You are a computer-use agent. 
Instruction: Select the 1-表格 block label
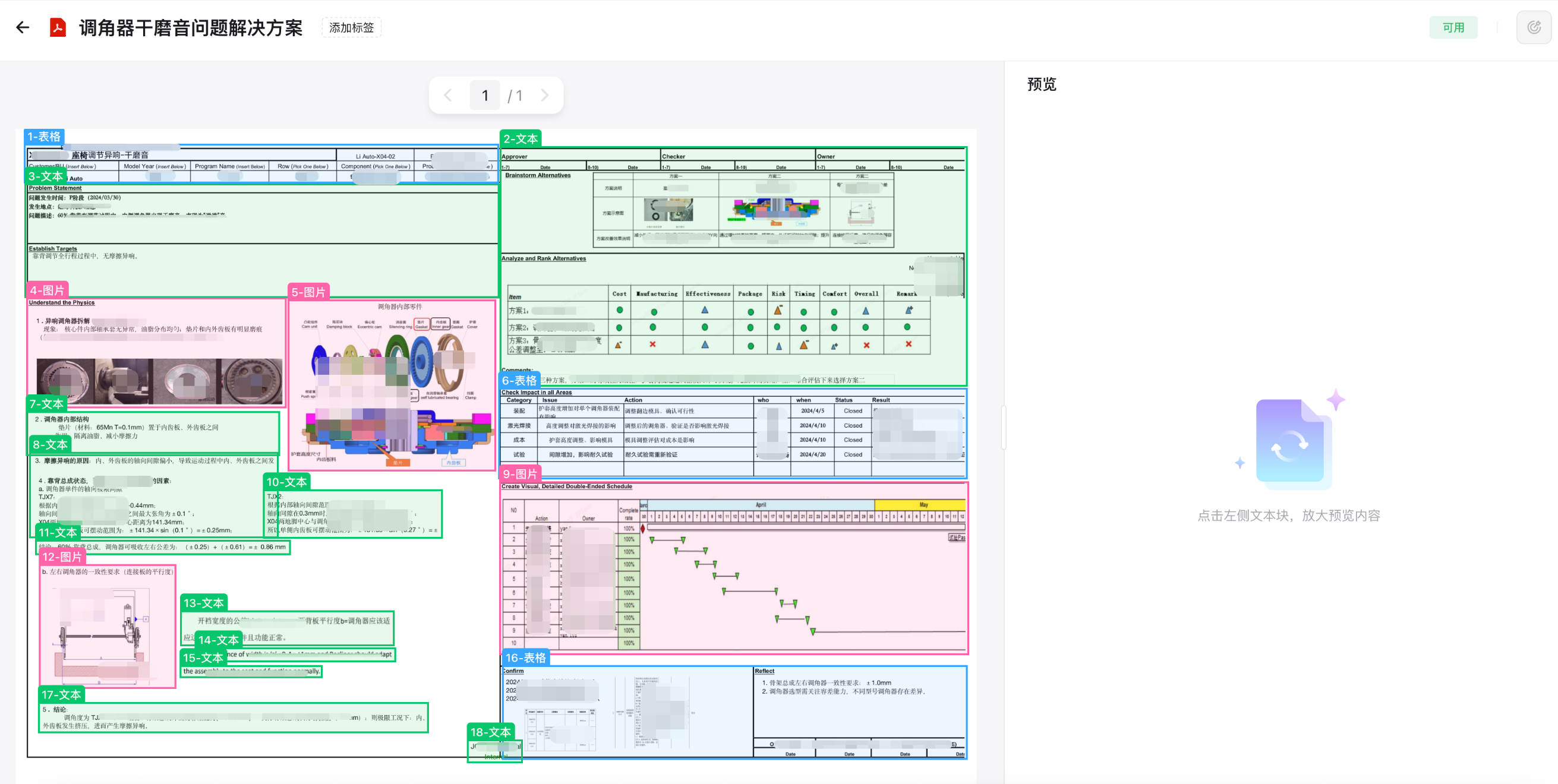[x=44, y=137]
